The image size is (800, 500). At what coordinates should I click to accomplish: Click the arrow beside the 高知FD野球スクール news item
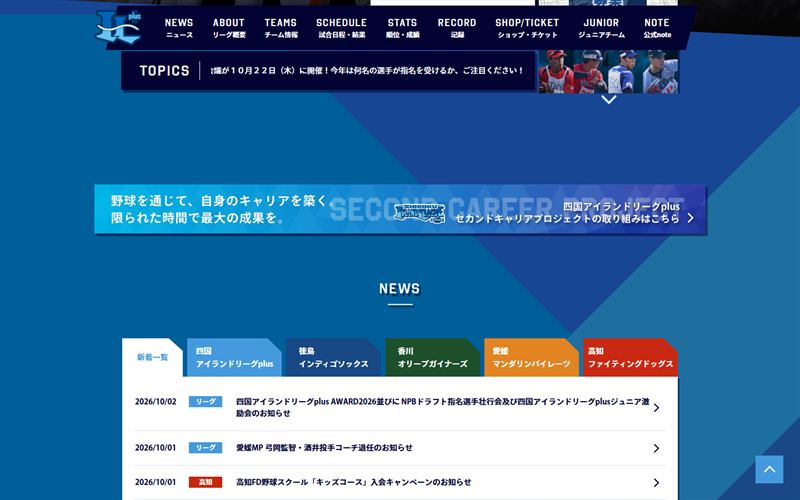coord(656,482)
